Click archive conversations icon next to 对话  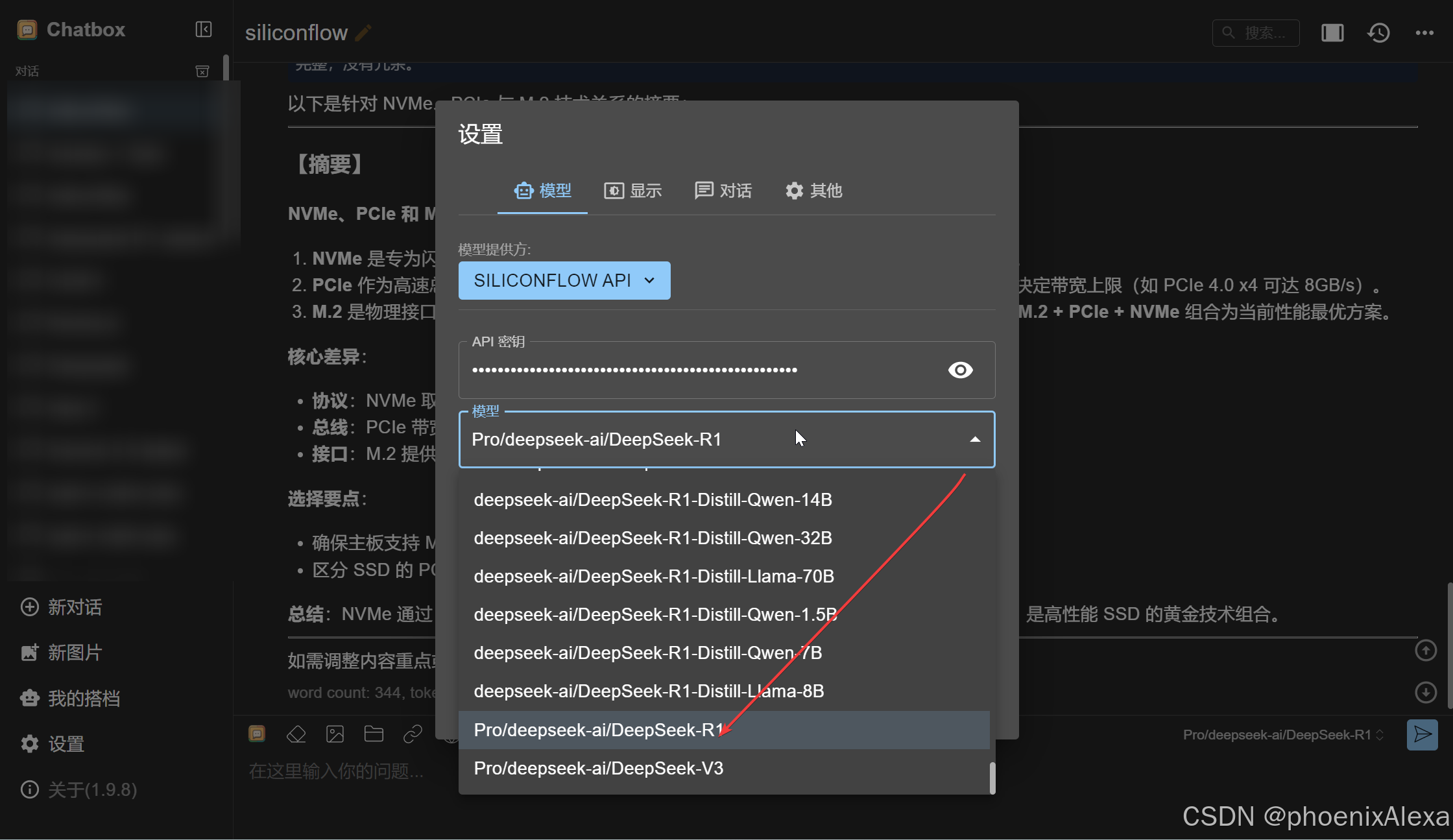click(x=202, y=71)
